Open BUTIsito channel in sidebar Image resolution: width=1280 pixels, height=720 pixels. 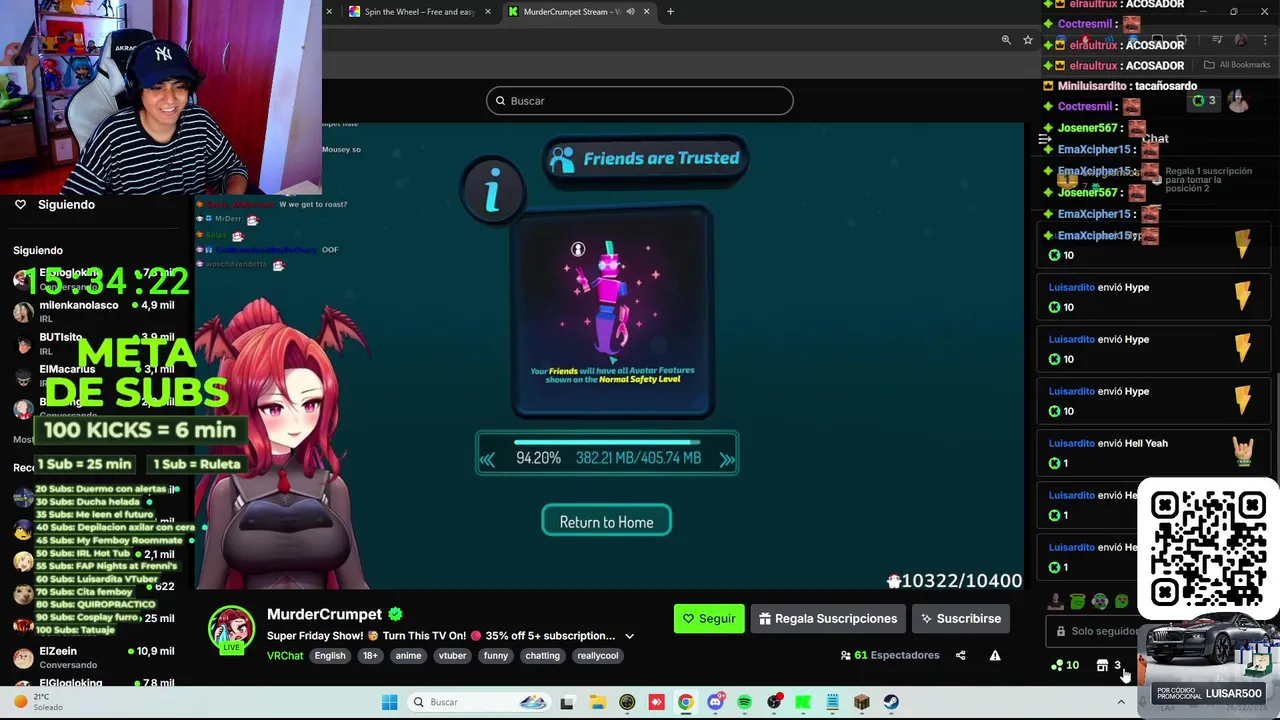pyautogui.click(x=95, y=343)
